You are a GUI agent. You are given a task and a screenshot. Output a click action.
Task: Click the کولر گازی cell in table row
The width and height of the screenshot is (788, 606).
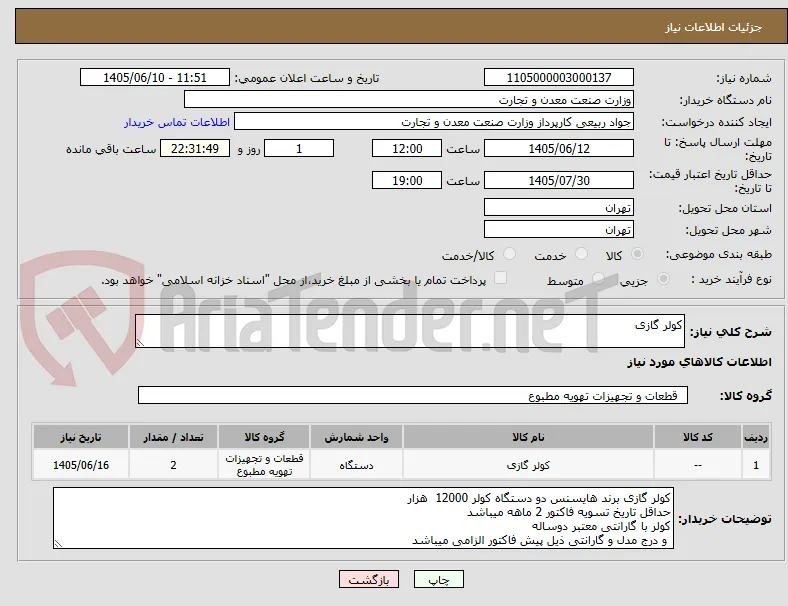528,465
